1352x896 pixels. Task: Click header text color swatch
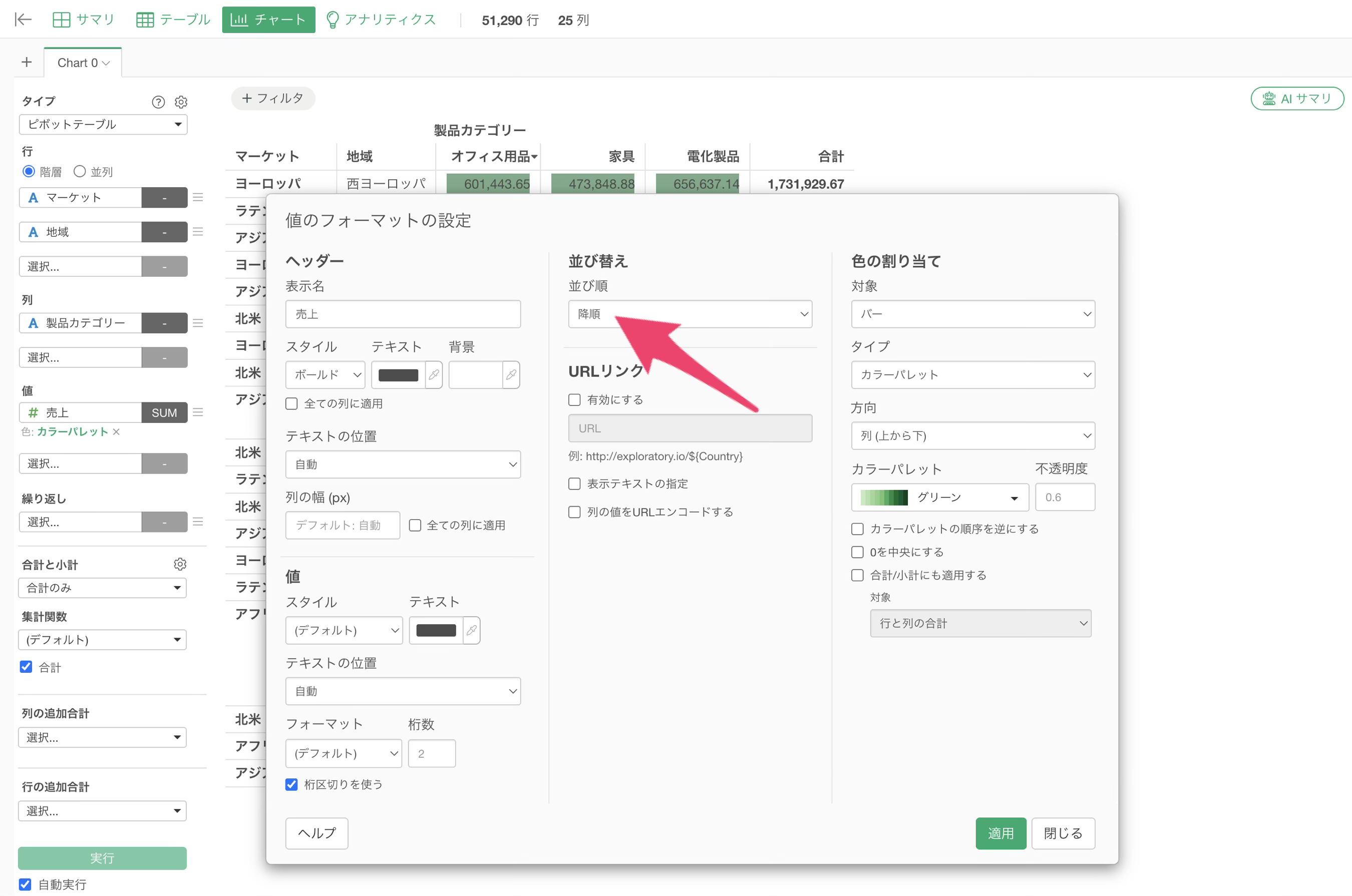[399, 375]
